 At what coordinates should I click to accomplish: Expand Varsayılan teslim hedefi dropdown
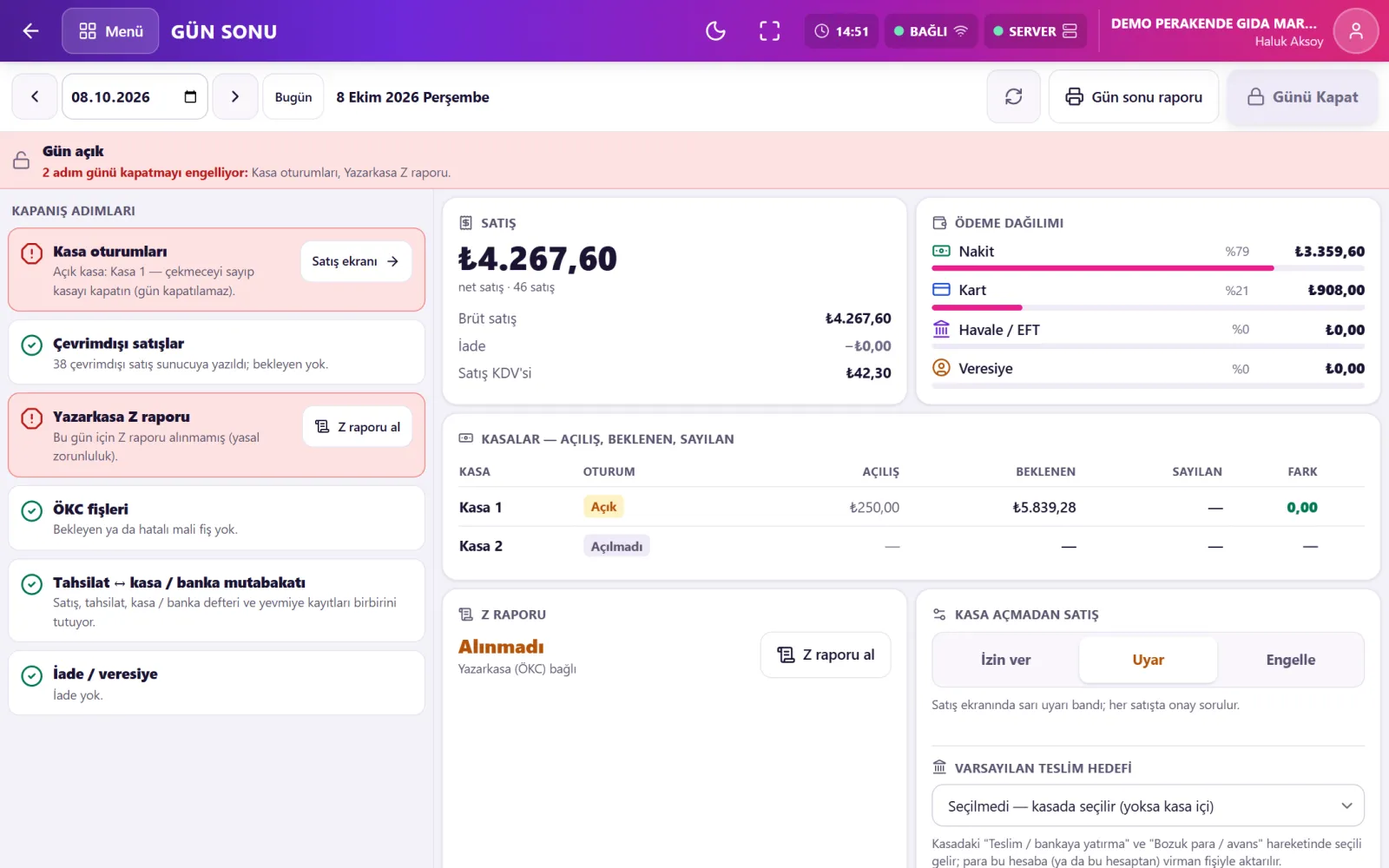pyautogui.click(x=1148, y=806)
